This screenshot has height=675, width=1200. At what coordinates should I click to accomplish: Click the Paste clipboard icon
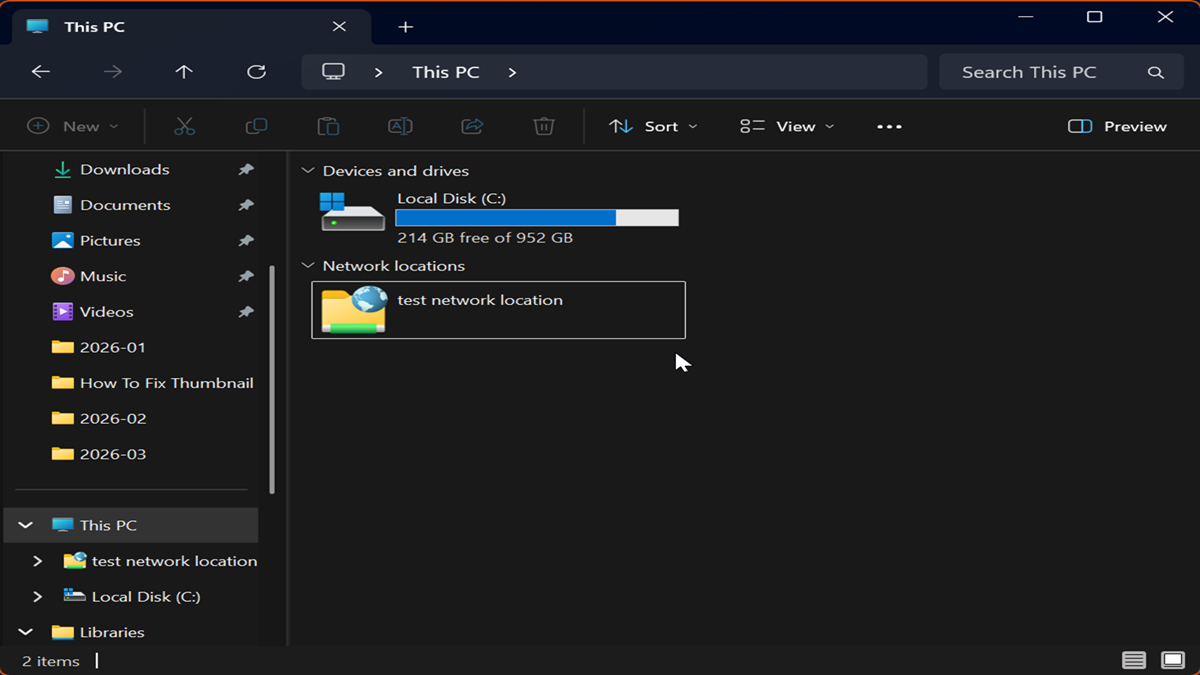[x=328, y=126]
